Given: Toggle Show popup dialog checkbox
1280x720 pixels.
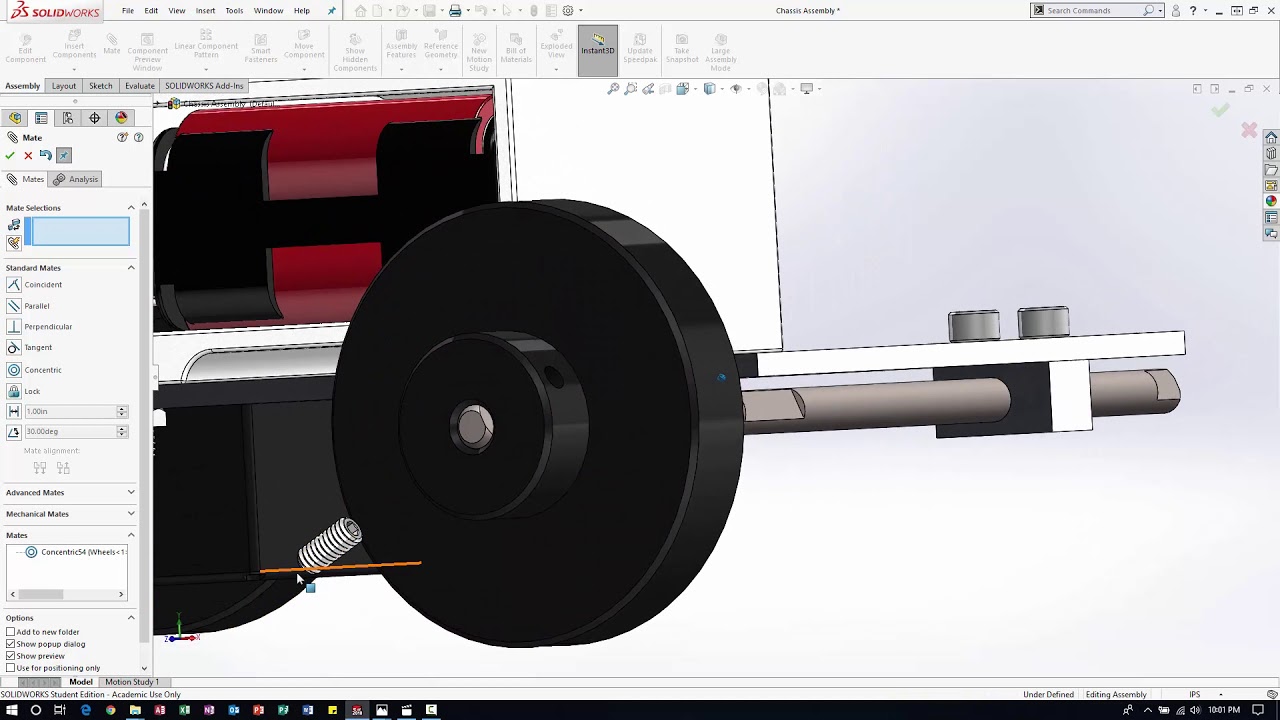Looking at the screenshot, I should [x=11, y=644].
